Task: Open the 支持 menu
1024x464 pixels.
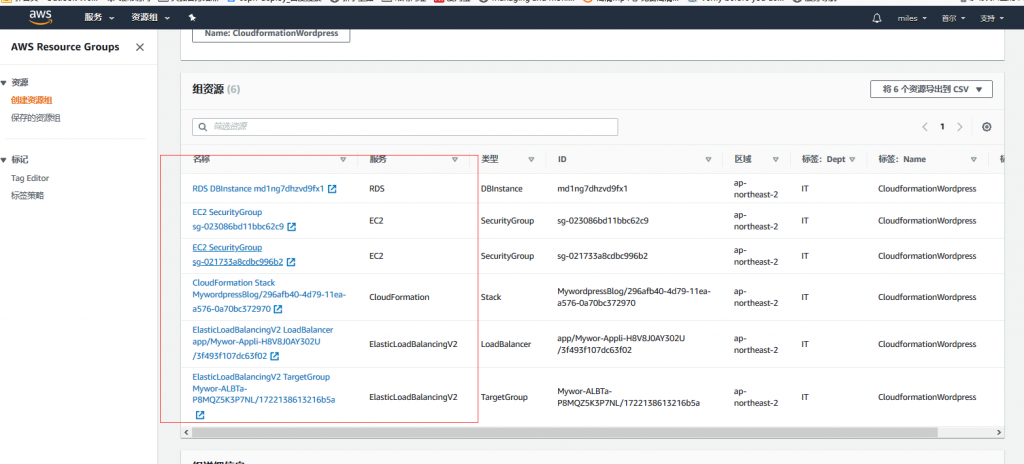Action: point(992,18)
